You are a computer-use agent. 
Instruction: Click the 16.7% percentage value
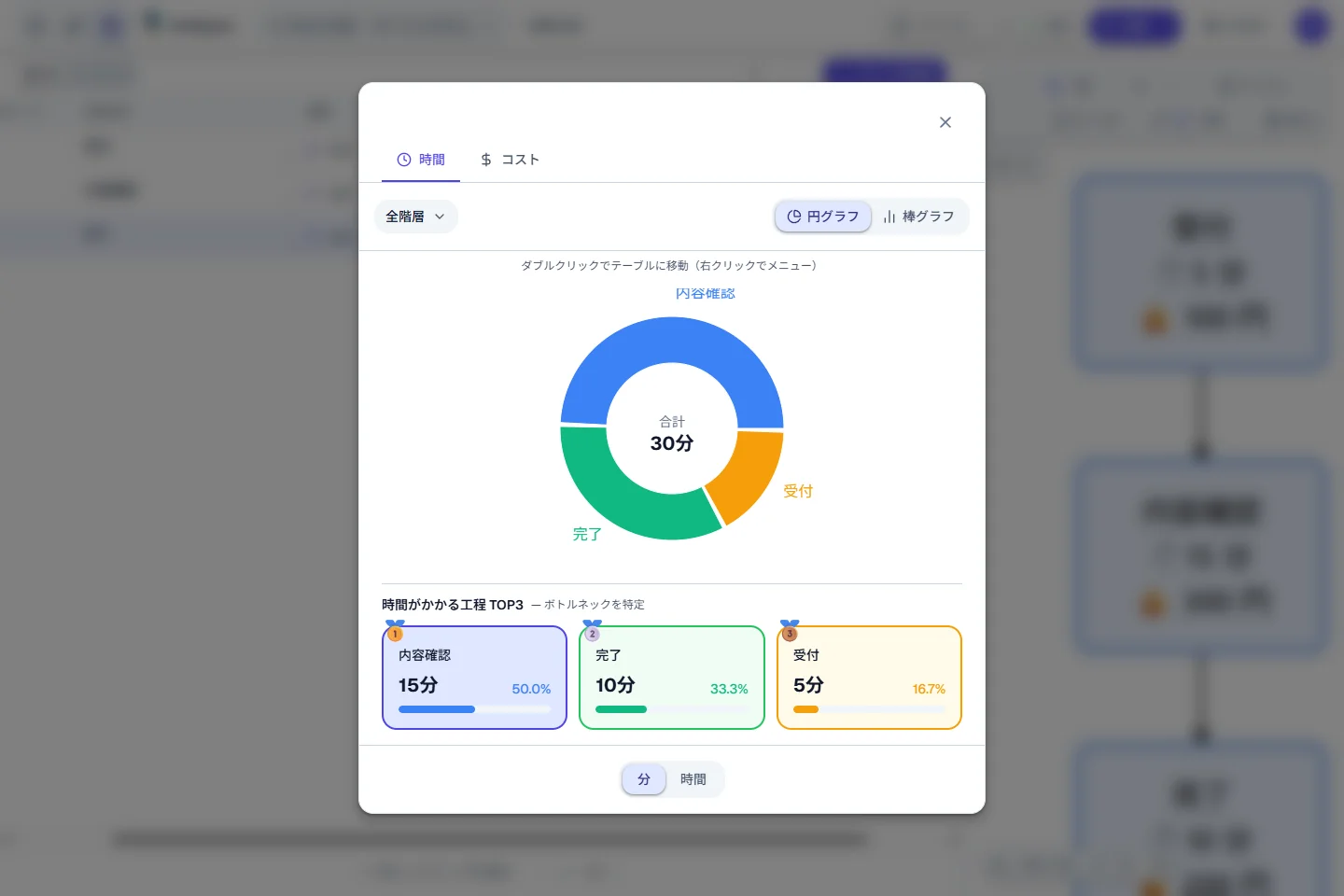(x=929, y=689)
